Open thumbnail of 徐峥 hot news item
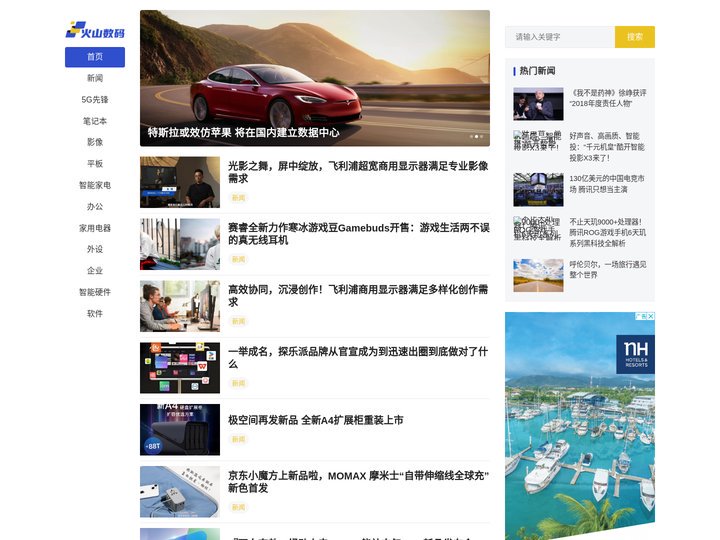The width and height of the screenshot is (720, 540). 538,104
